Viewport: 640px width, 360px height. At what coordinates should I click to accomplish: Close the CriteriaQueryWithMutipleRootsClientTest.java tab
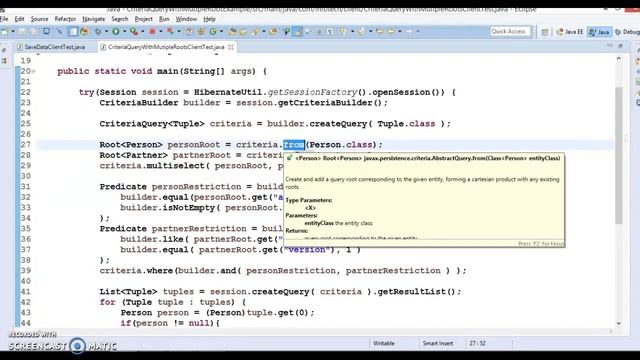pos(231,47)
